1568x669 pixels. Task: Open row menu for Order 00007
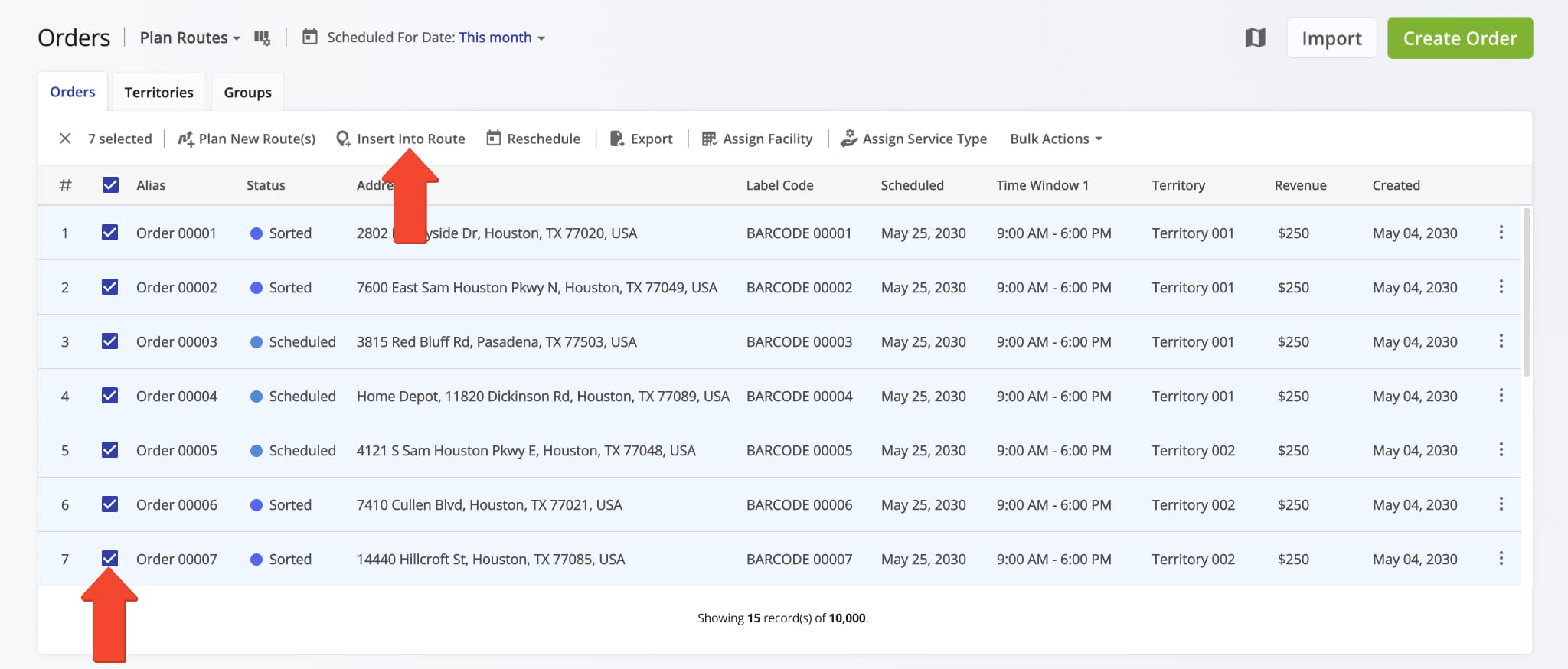click(x=1501, y=558)
